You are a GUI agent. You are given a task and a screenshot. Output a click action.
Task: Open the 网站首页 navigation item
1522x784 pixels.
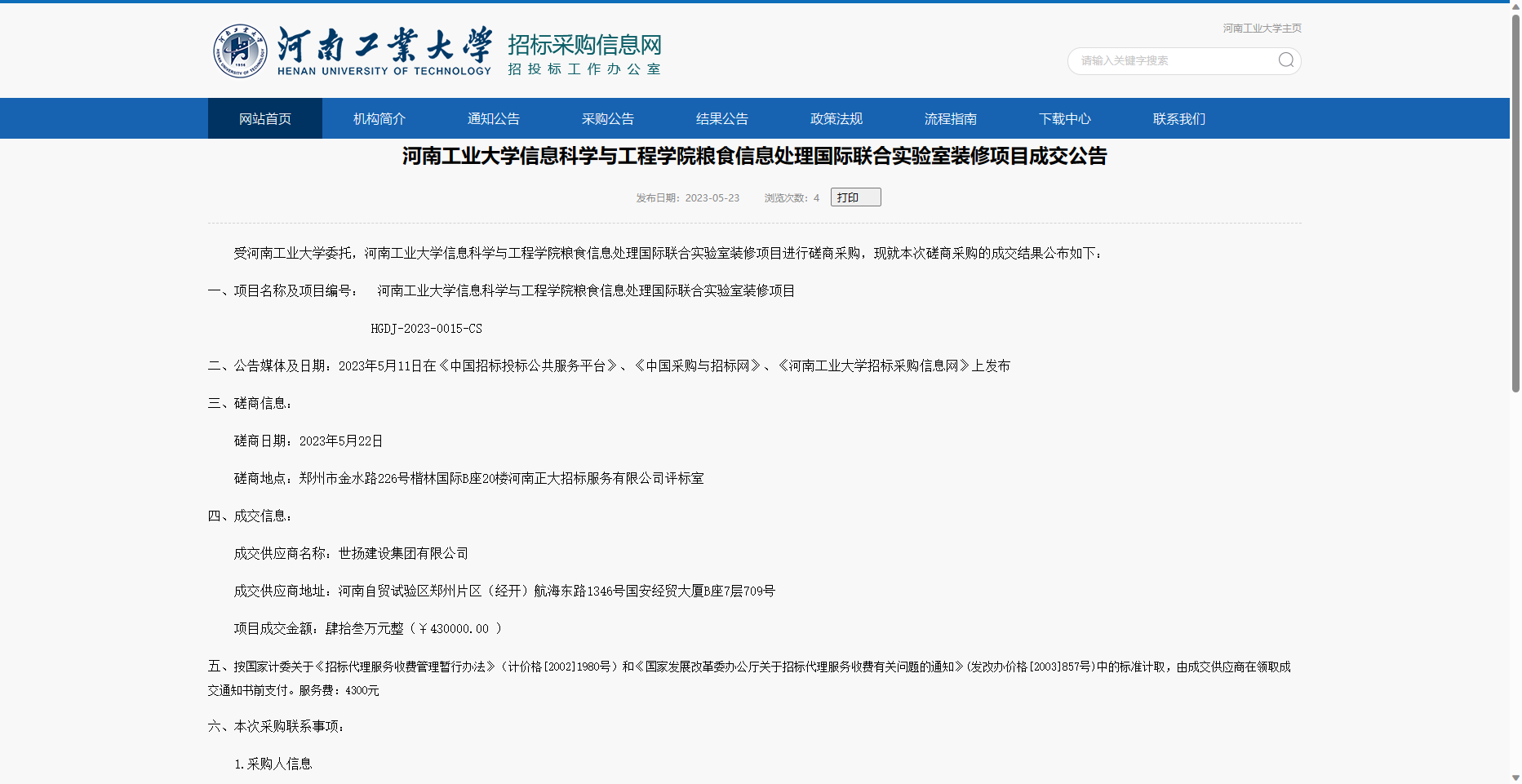(265, 118)
